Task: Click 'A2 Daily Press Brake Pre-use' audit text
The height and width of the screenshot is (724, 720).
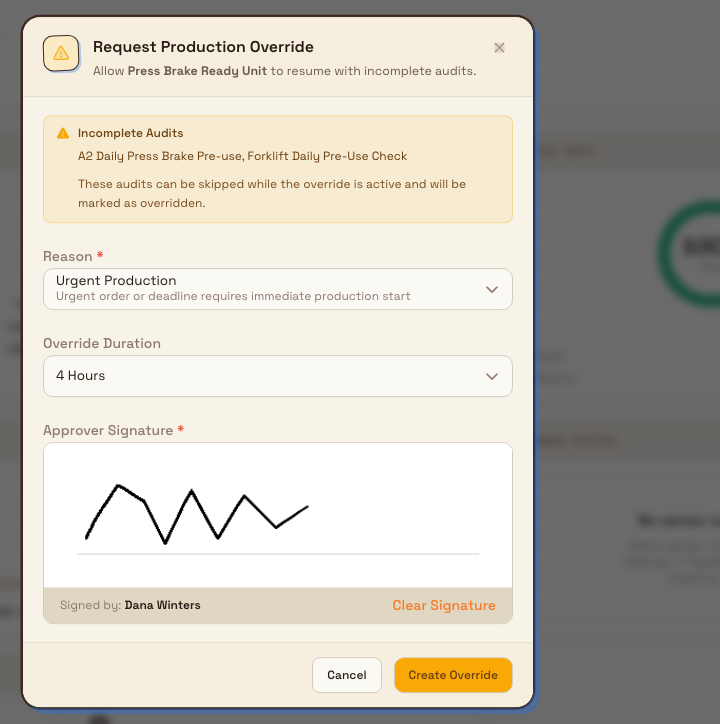Action: point(160,156)
